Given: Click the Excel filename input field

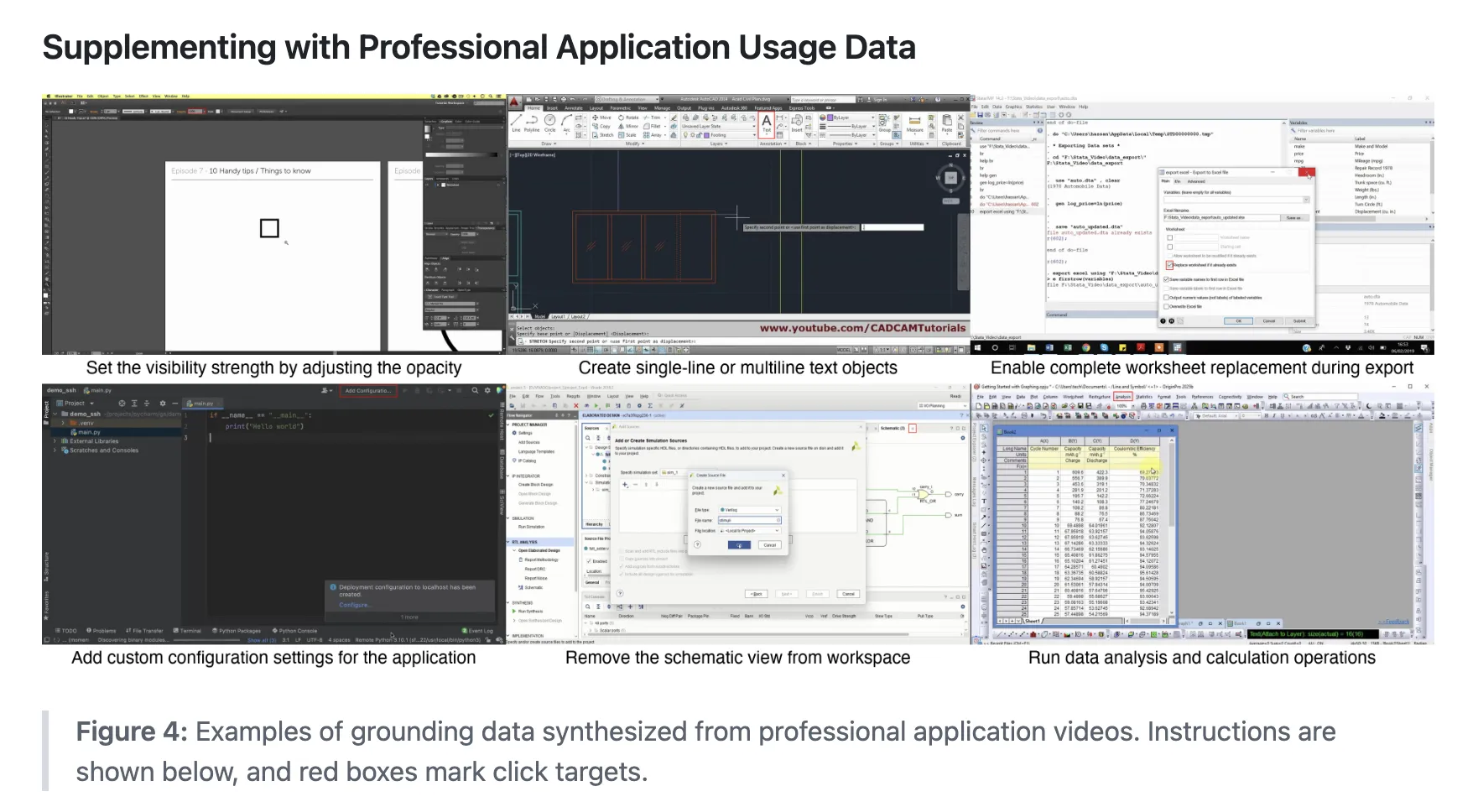Looking at the screenshot, I should coord(1220,217).
